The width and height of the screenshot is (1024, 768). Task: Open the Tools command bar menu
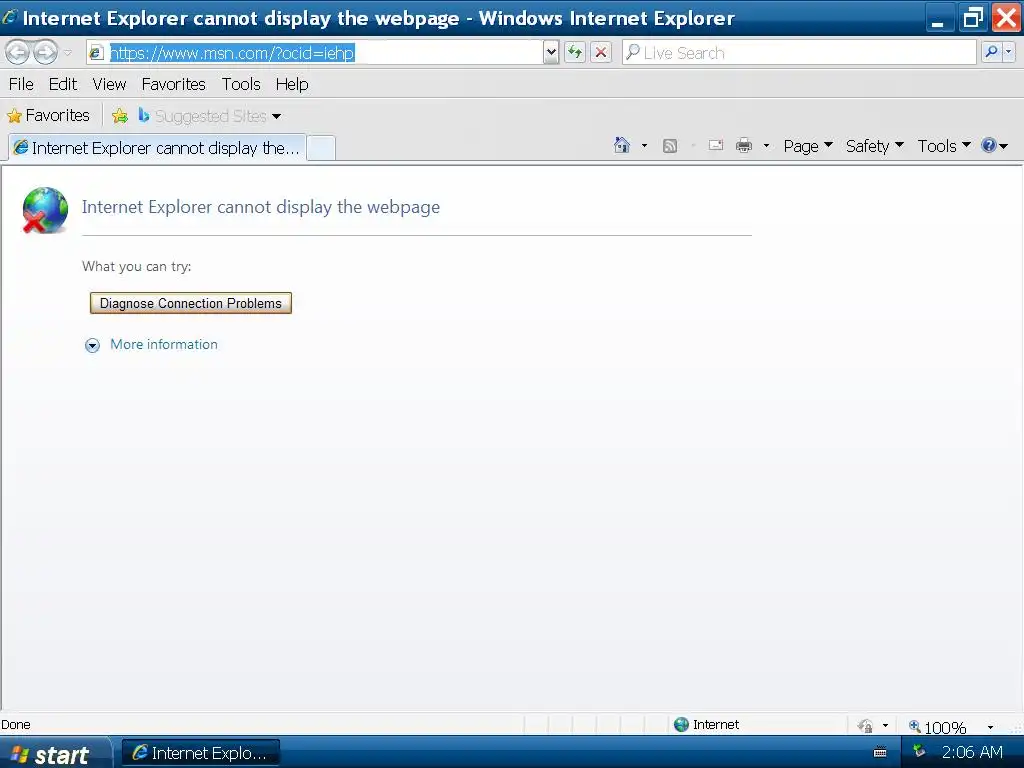[944, 146]
